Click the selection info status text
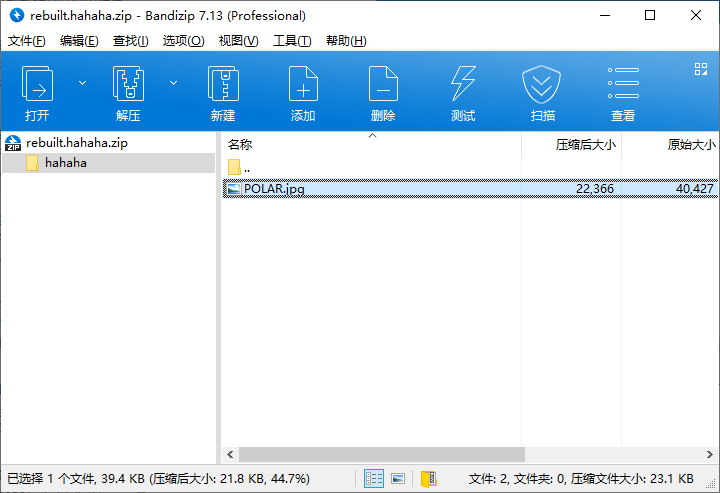Screen dimensions: 720x493 pos(158,479)
